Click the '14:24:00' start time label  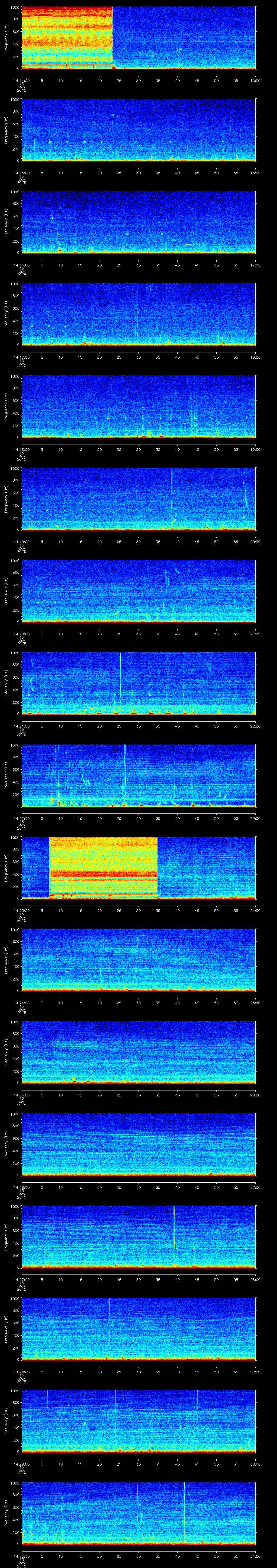point(21,1003)
